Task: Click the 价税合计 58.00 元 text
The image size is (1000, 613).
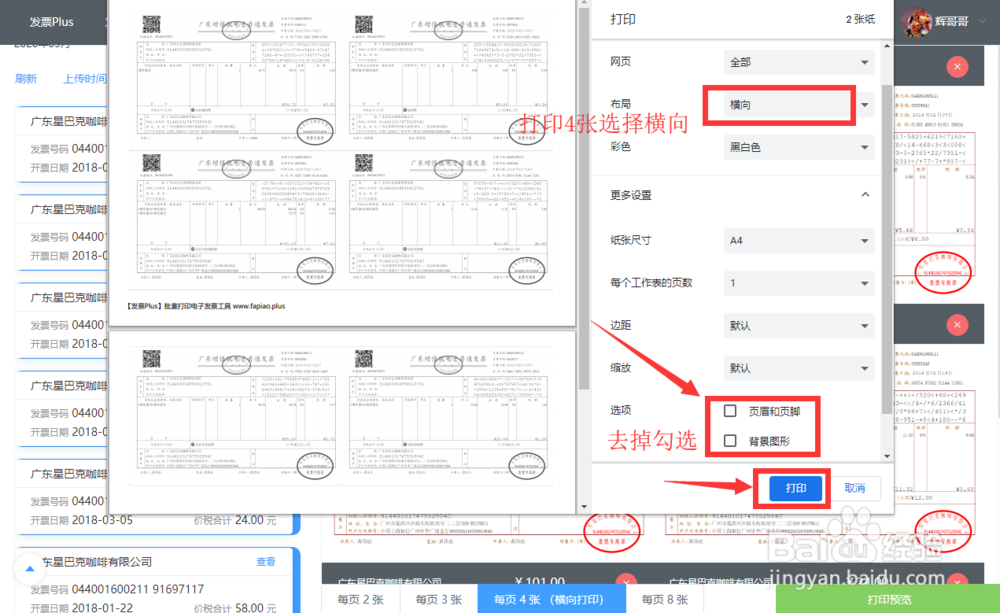Action: 235,607
